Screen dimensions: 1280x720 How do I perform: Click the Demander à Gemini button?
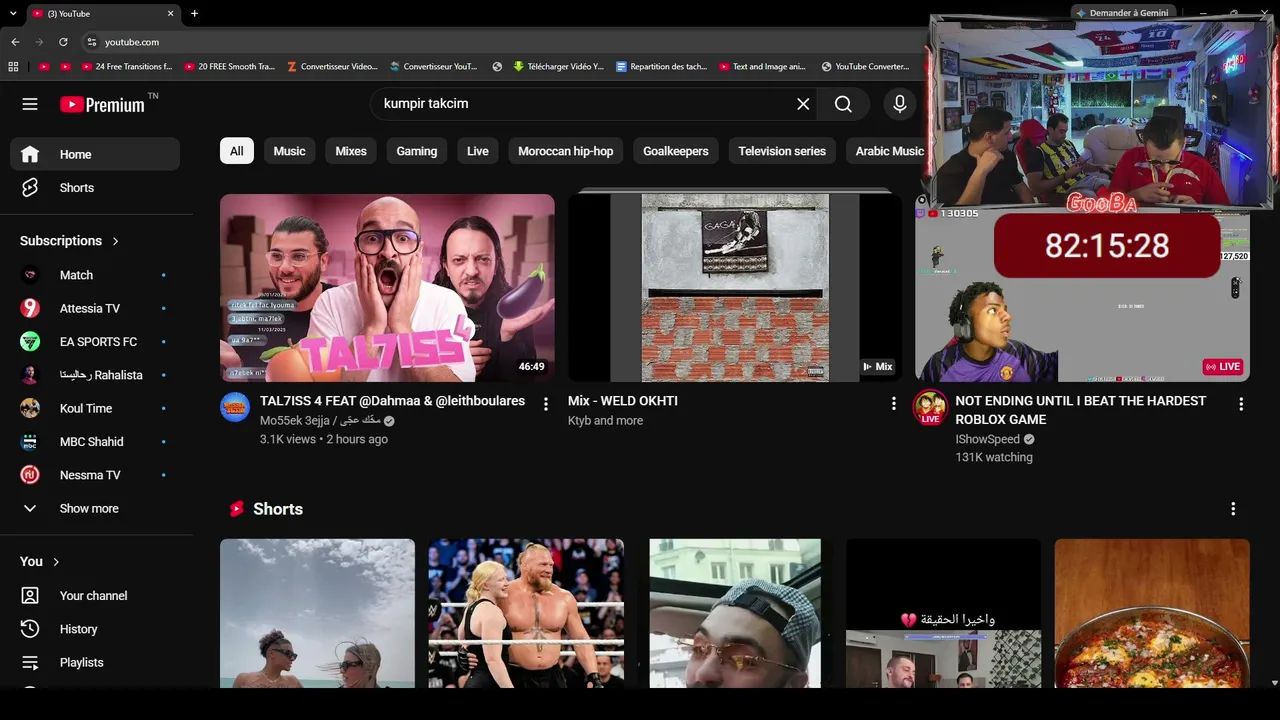coord(1121,13)
